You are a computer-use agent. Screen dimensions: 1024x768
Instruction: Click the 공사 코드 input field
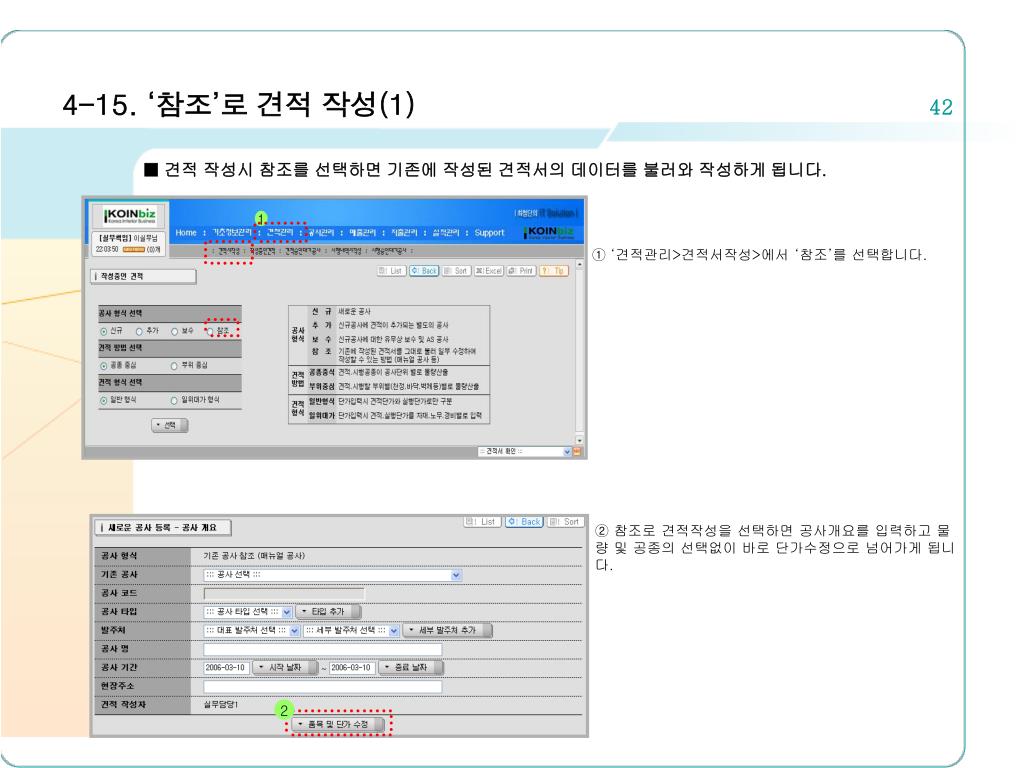click(283, 594)
